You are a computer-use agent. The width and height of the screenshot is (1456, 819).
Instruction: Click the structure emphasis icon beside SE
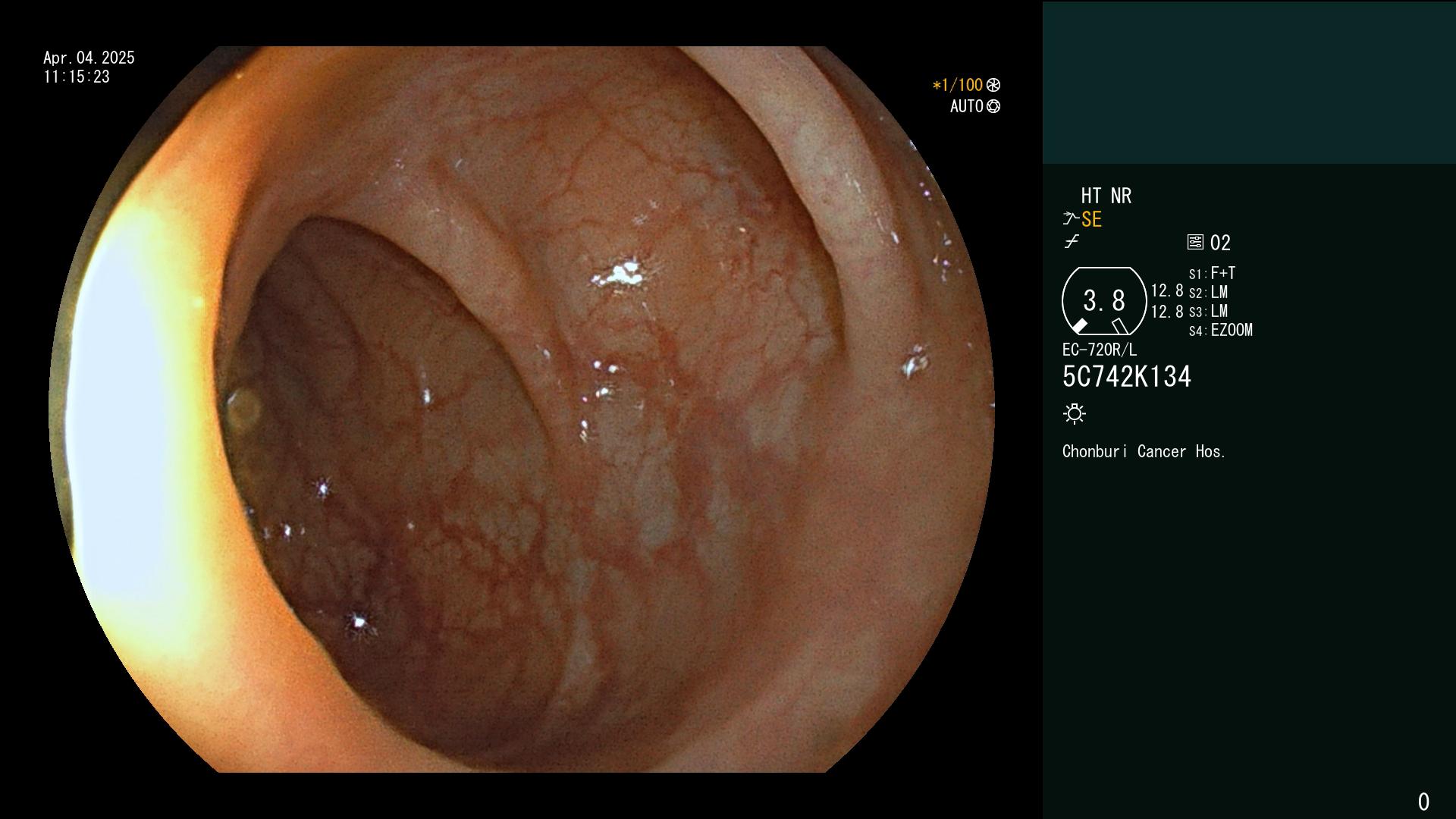click(x=1071, y=219)
